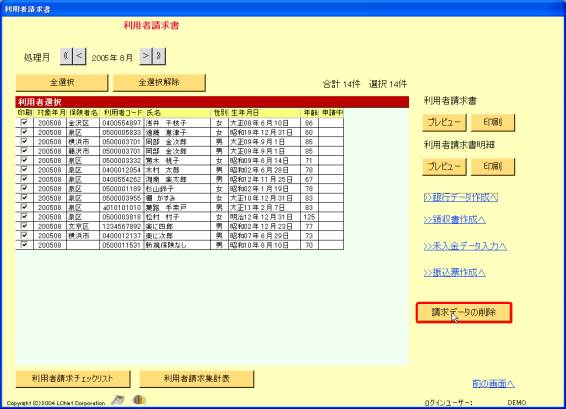Go to previous processing month arrow
Viewport: 566px width, 409px height.
click(x=79, y=56)
